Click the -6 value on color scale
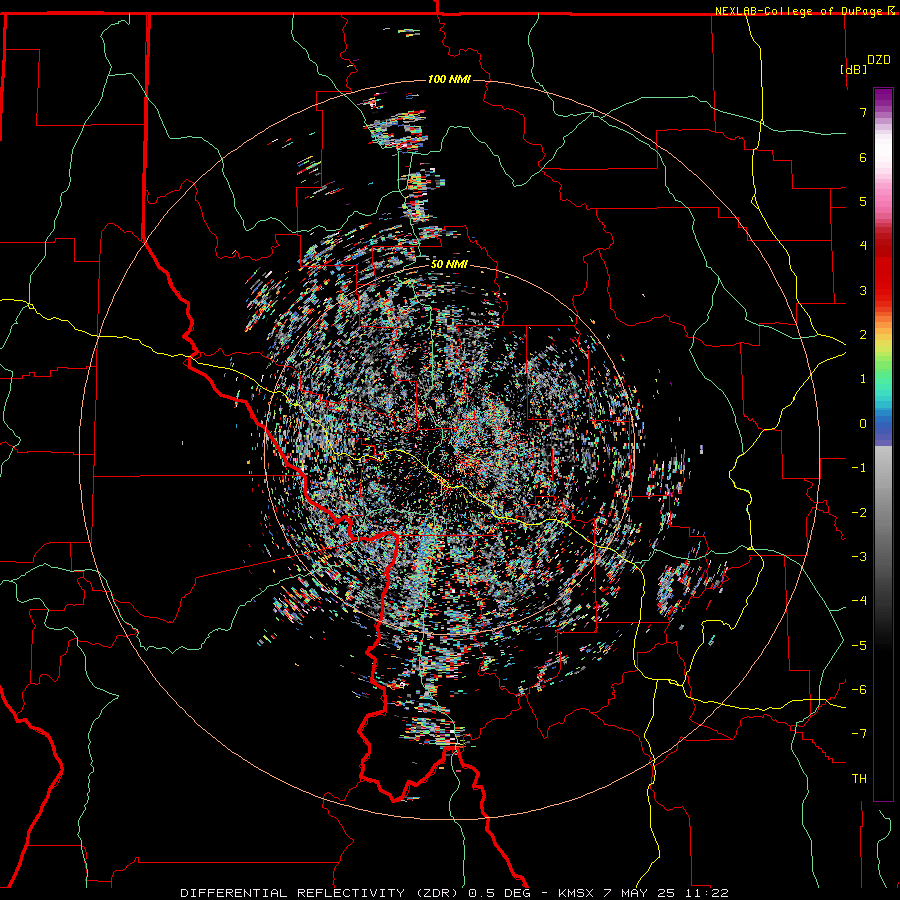The image size is (900, 900). coord(859,690)
